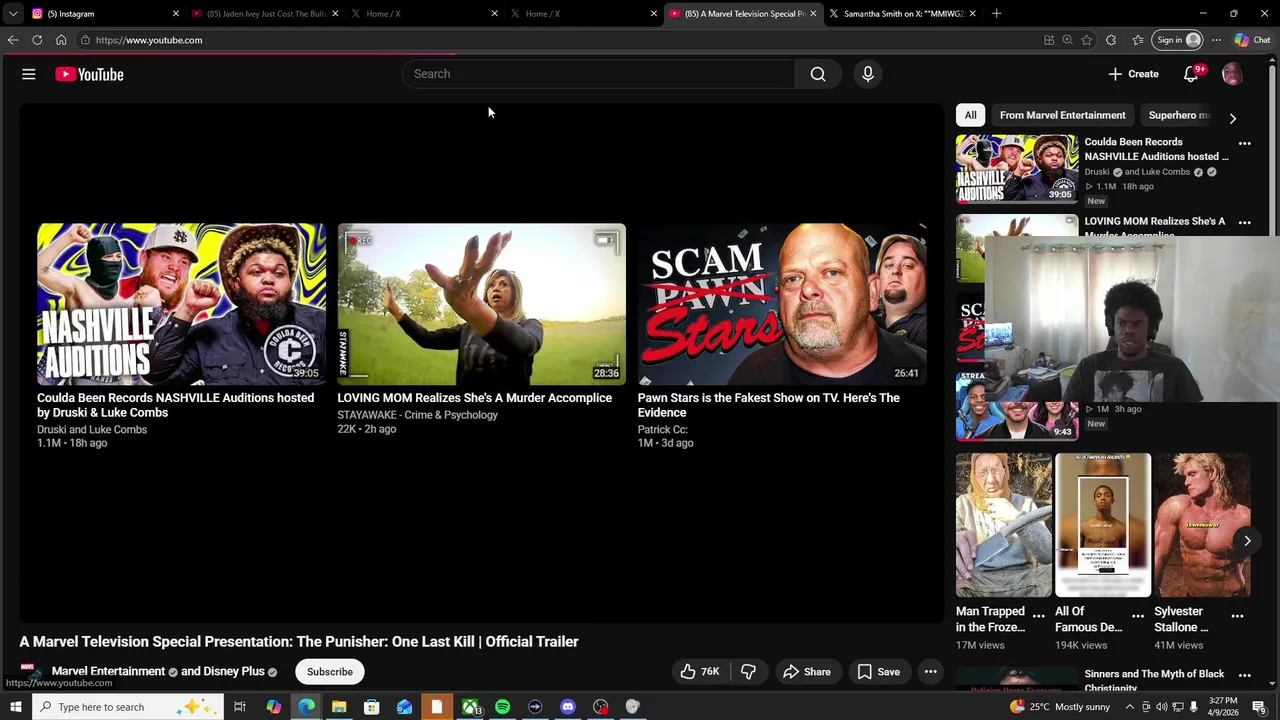This screenshot has height=720, width=1280.
Task: Select the All filter chip
Action: [x=970, y=115]
